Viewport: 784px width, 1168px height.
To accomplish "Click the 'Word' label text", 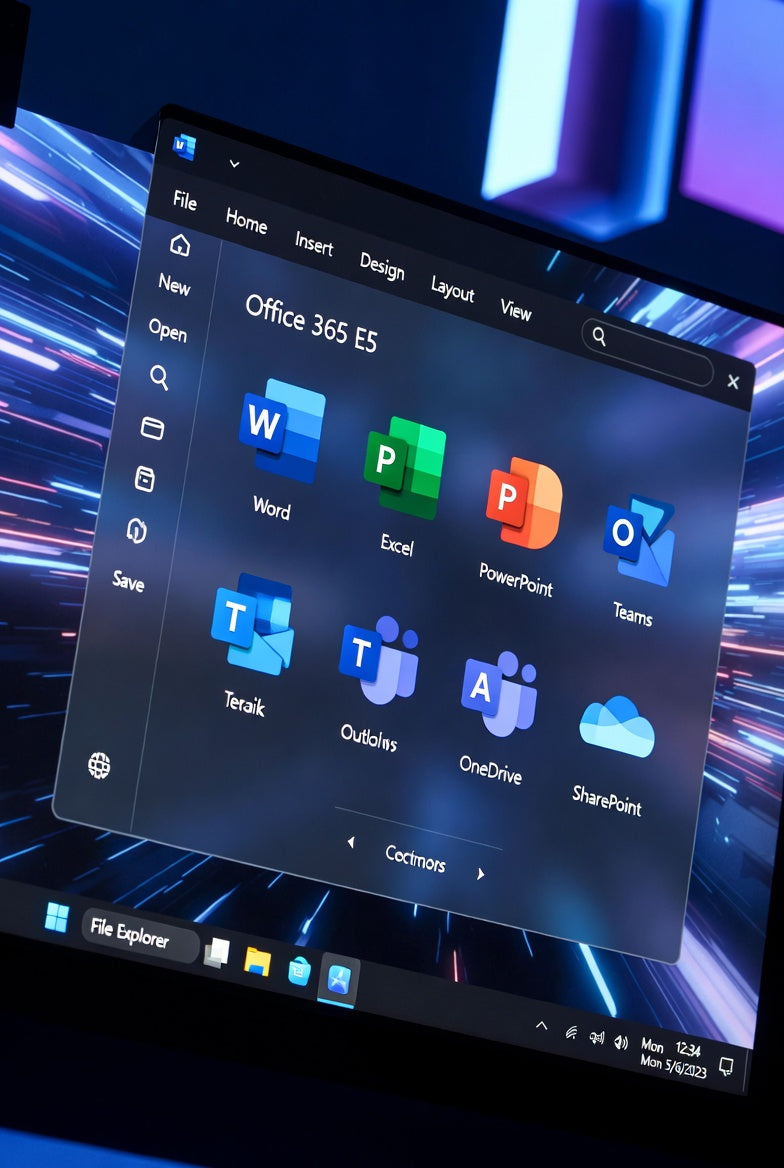I will tap(271, 508).
